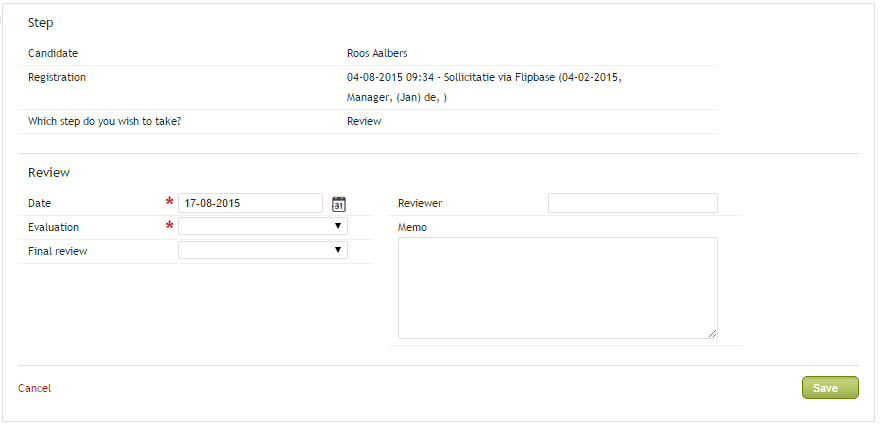Viewport: 880px width, 426px height.
Task: Click the Date input field
Action: click(x=250, y=203)
